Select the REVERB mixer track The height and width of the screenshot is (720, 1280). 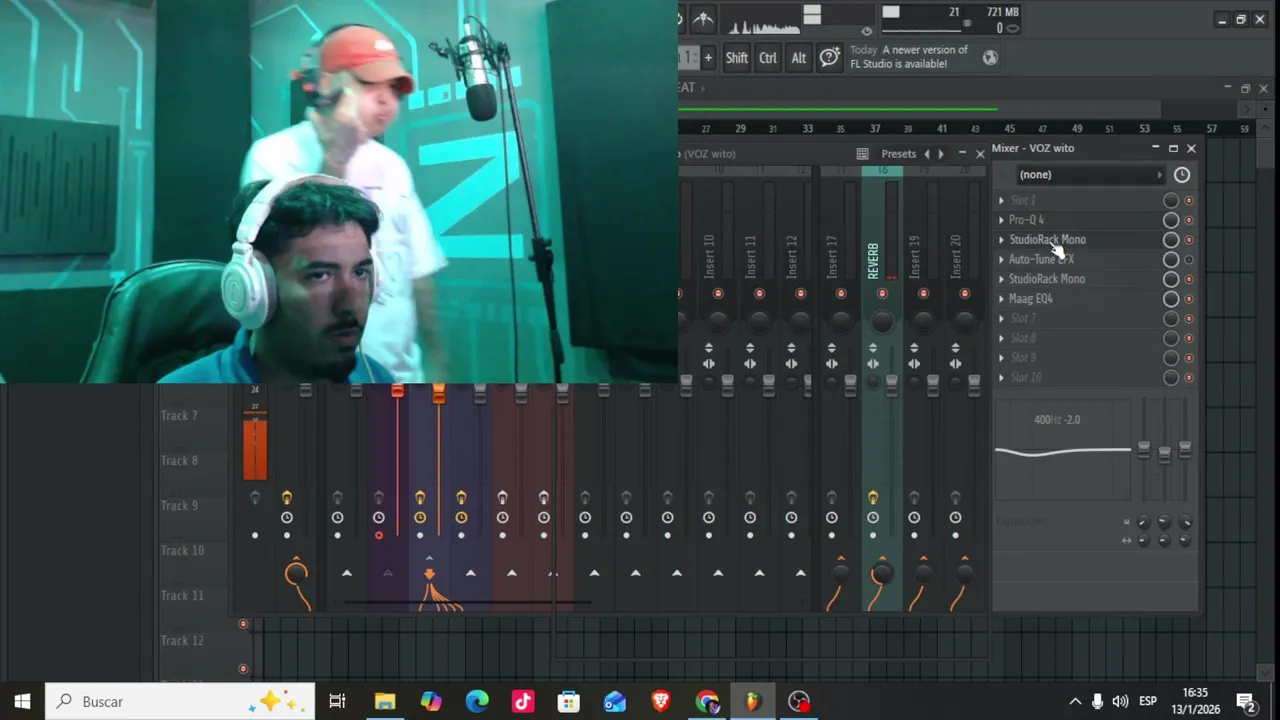point(873,261)
